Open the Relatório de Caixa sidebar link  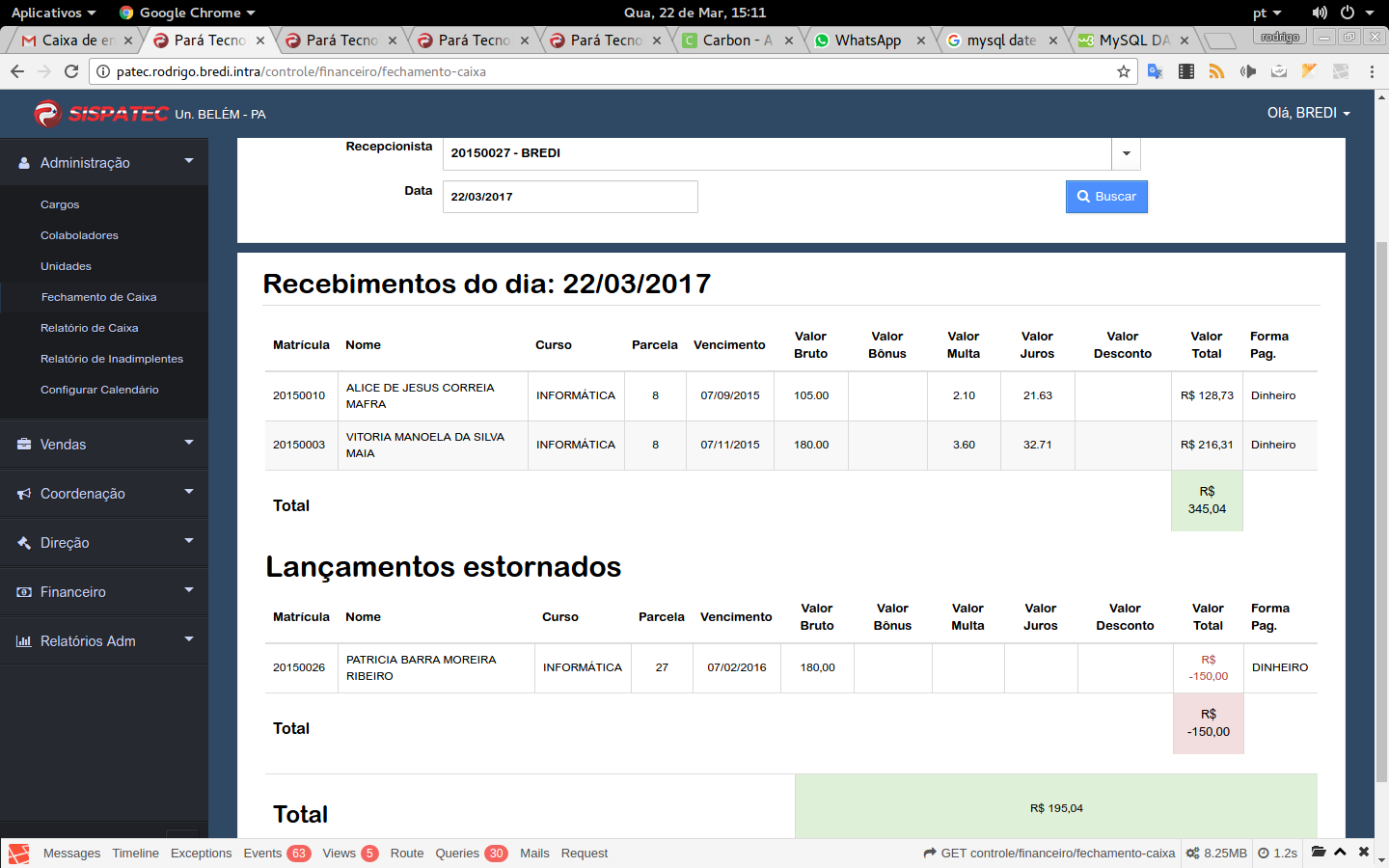[89, 328]
